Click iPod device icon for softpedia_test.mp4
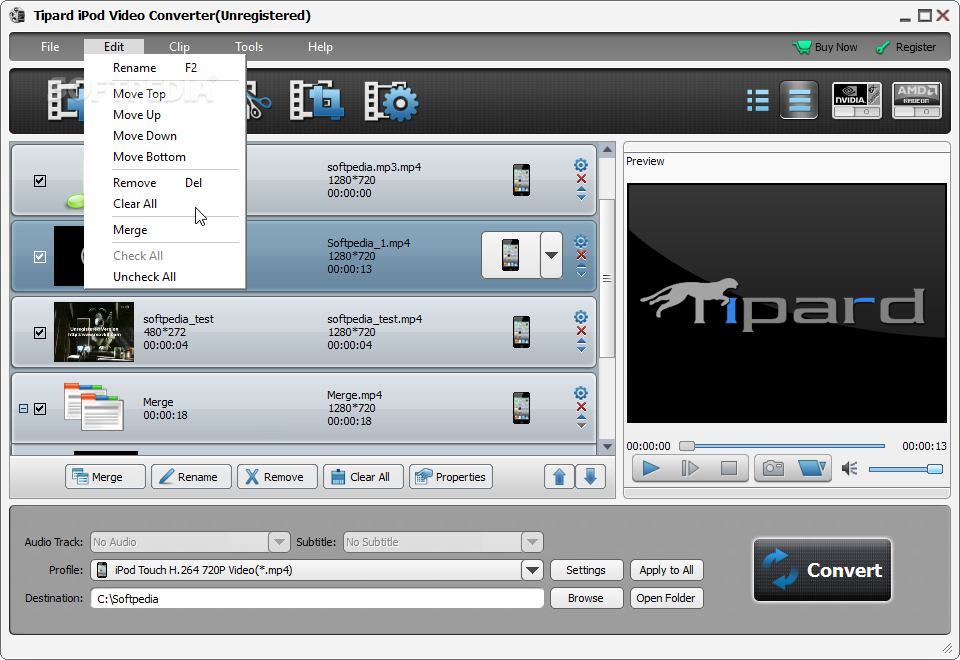960x660 pixels. click(522, 332)
